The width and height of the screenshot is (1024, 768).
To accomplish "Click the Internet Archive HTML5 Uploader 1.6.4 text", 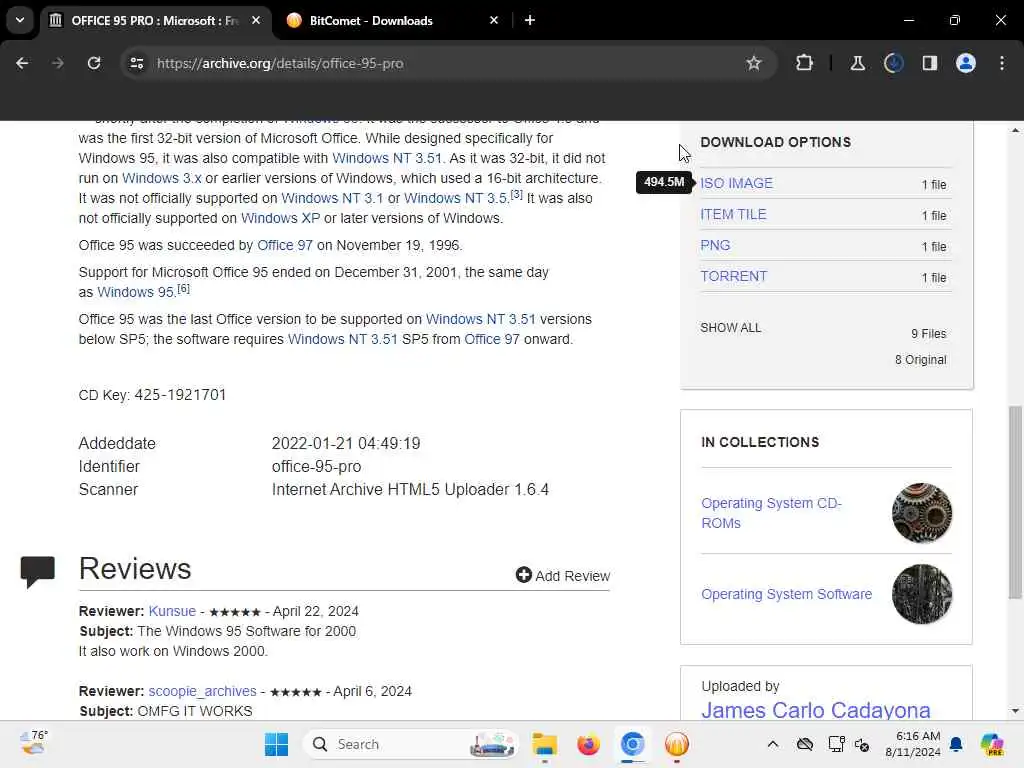I will tap(410, 490).
